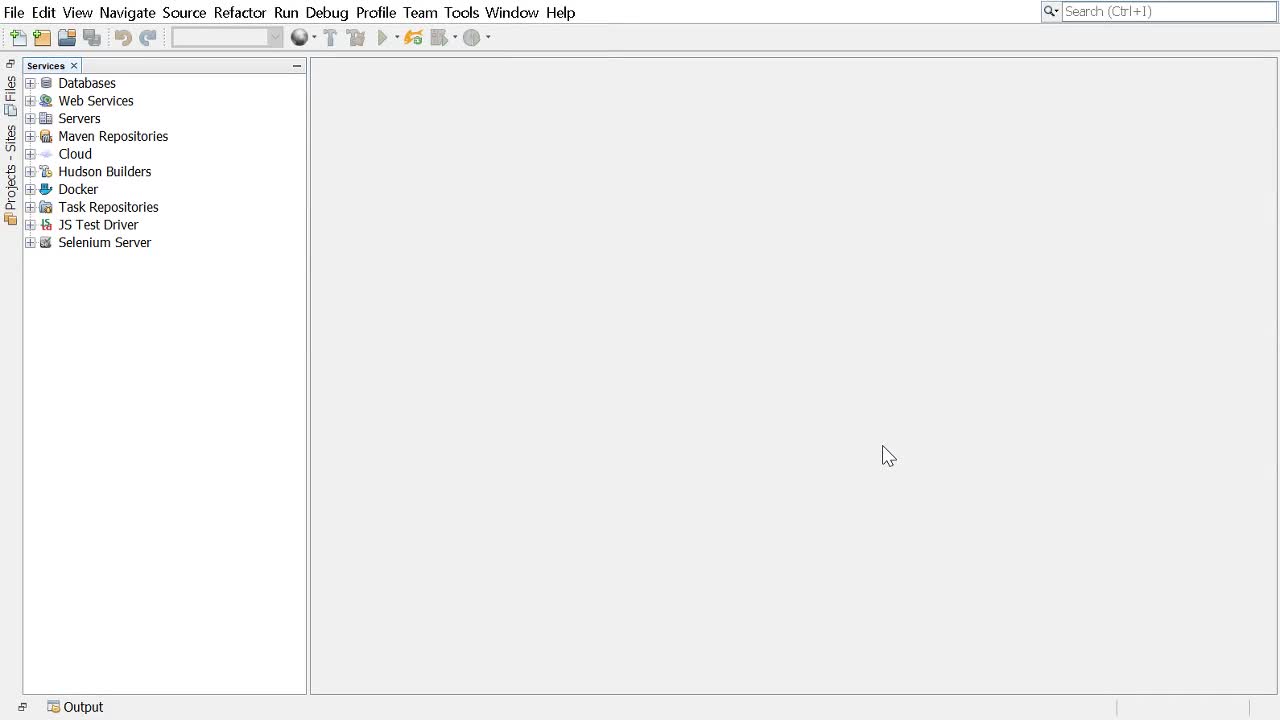Viewport: 1280px width, 720px height.
Task: Open the Run menu
Action: coord(286,13)
